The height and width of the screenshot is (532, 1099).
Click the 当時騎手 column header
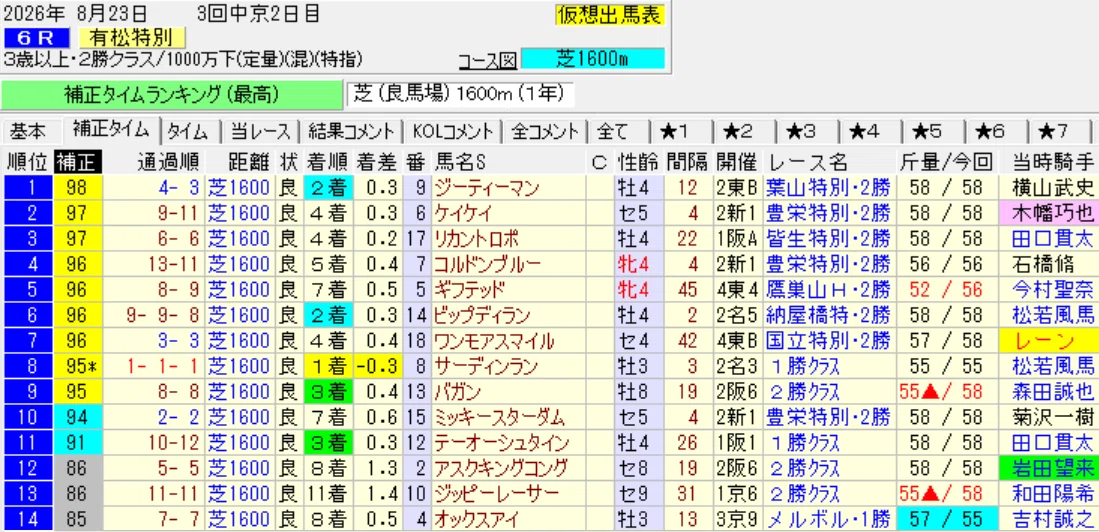tap(1051, 162)
